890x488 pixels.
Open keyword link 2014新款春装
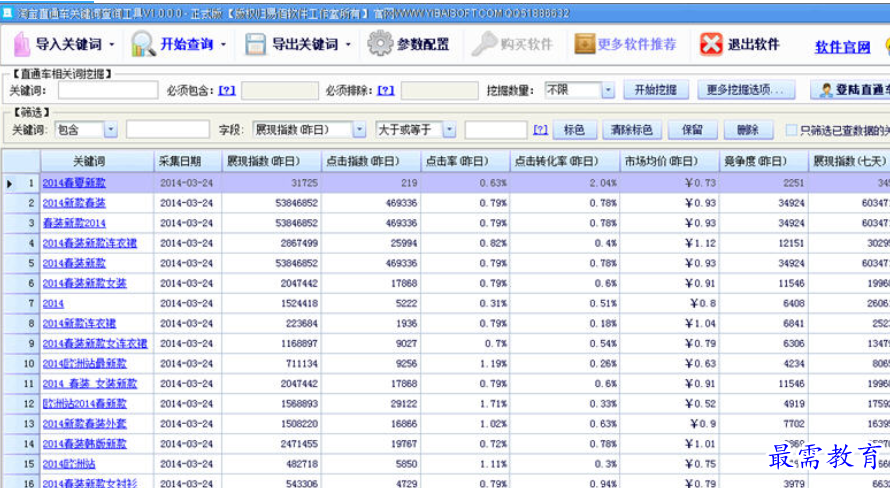coord(74,203)
